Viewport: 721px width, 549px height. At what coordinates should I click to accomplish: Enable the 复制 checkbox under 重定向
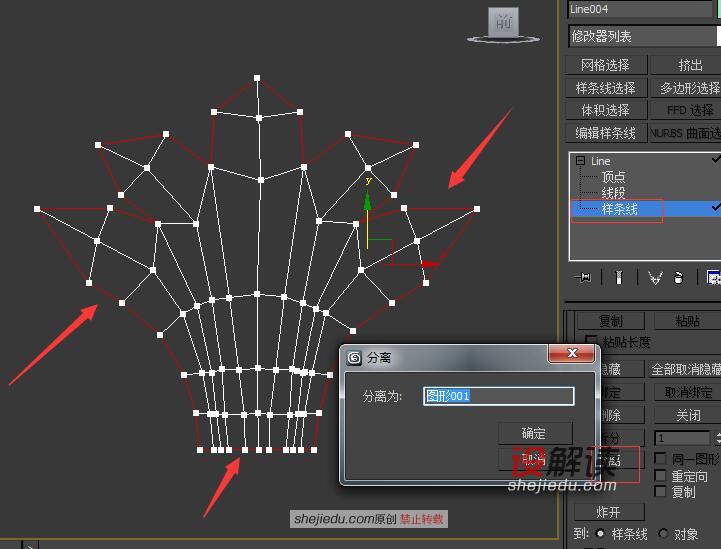pyautogui.click(x=660, y=492)
